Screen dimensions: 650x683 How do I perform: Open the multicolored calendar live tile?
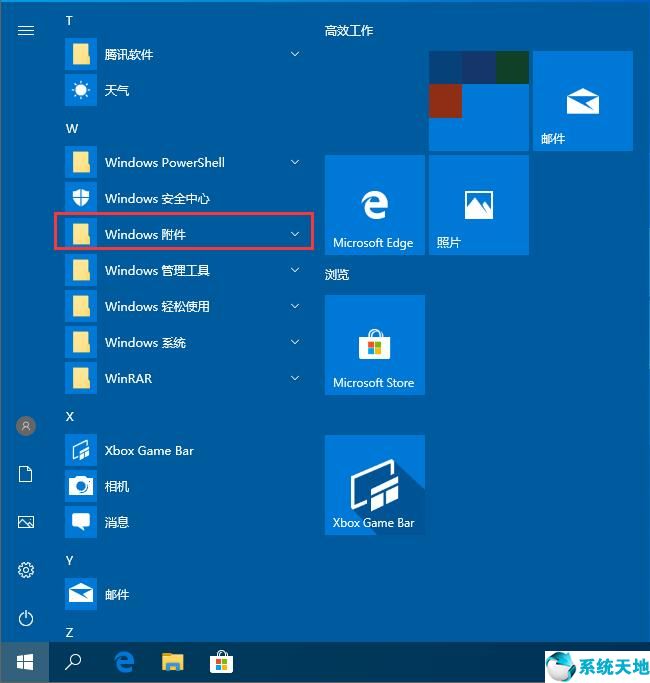(479, 101)
